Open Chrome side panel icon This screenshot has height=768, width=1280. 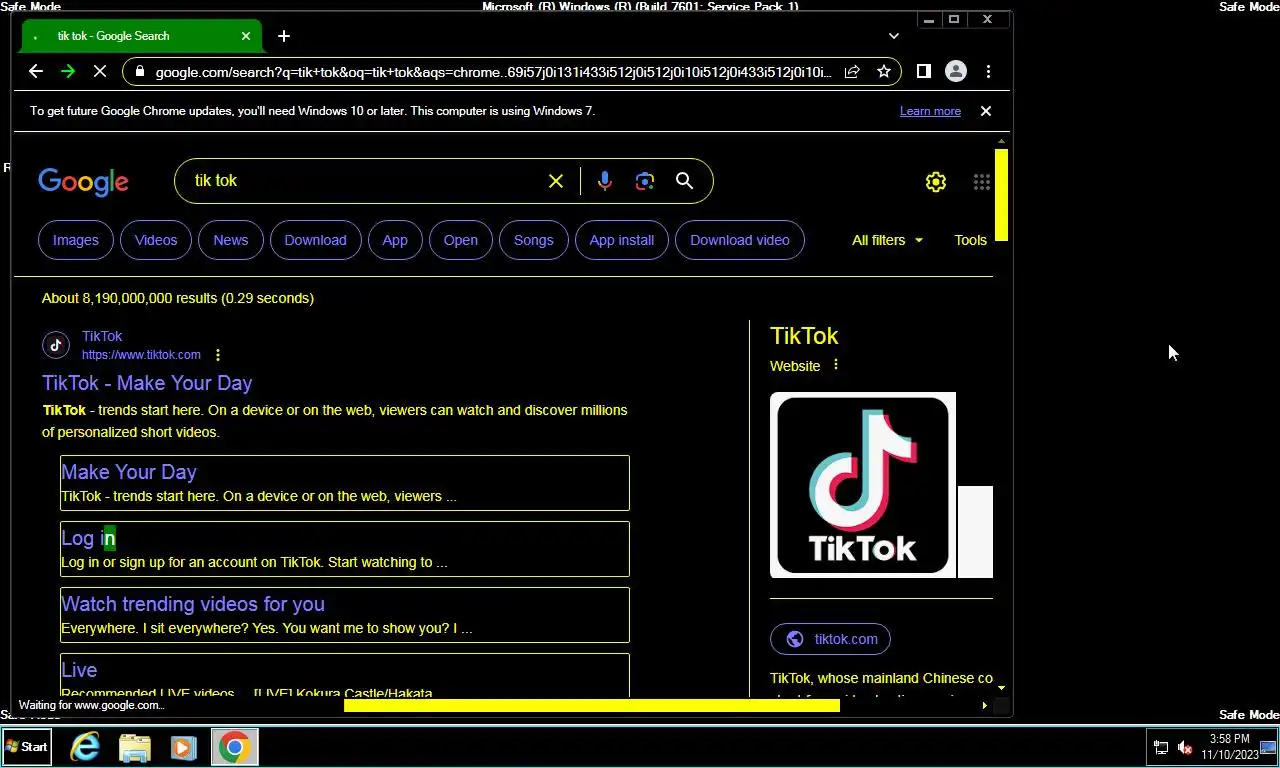tap(924, 71)
